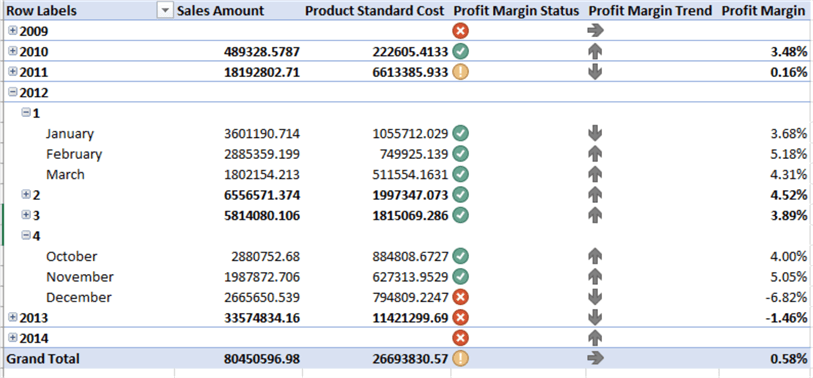This screenshot has width=813, height=378.
Task: Click quarter 2 green check status icon
Action: coord(460,194)
